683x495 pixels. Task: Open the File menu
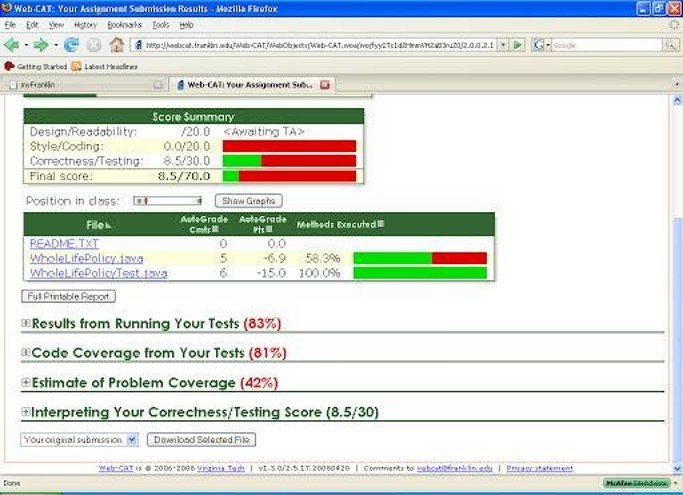[x=10, y=25]
